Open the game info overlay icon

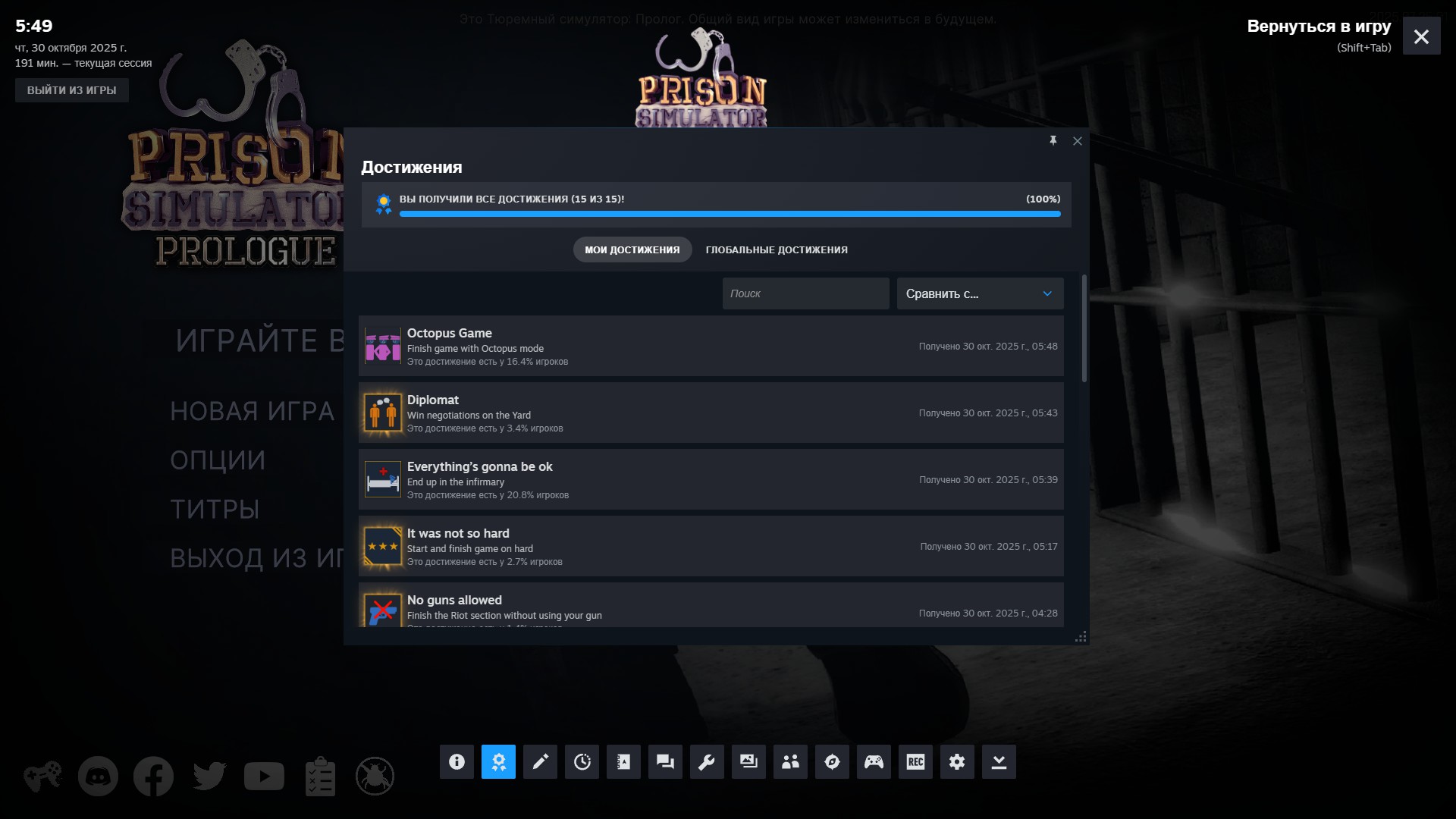tap(457, 761)
